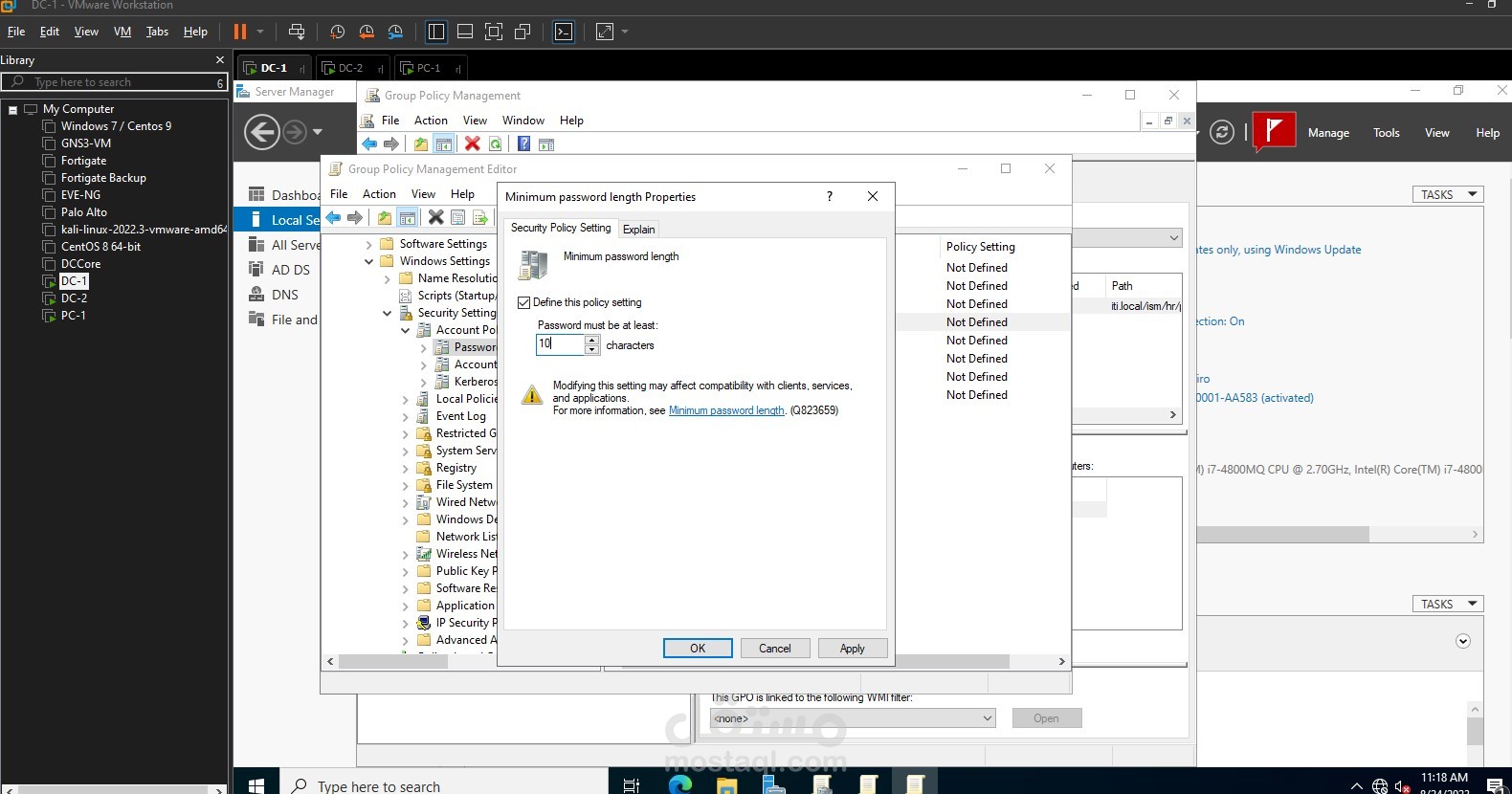Image resolution: width=1512 pixels, height=794 pixels.
Task: Click Server Manager Manage menu
Action: [1329, 133]
